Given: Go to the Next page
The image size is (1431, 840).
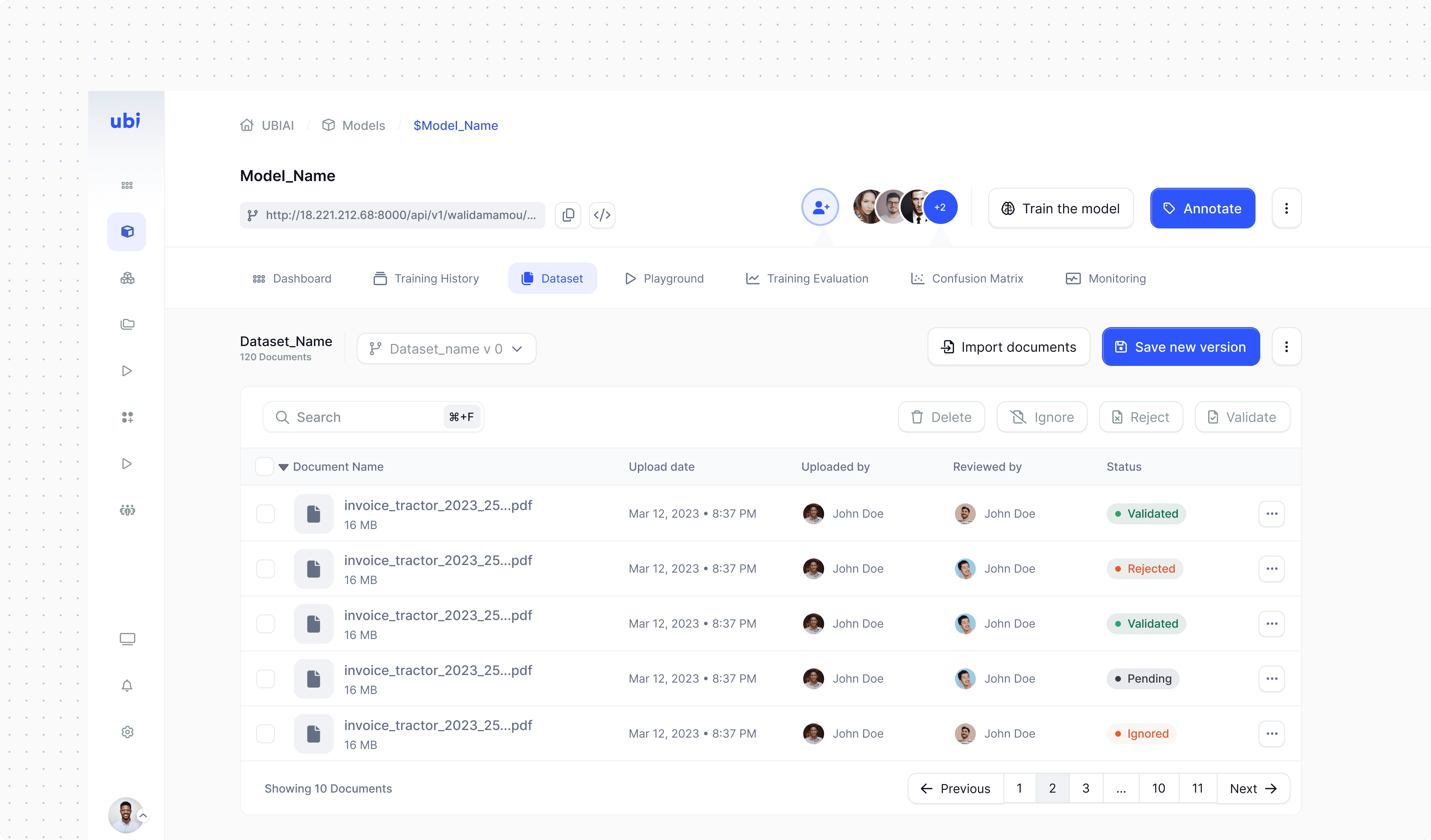Looking at the screenshot, I should tap(1253, 788).
